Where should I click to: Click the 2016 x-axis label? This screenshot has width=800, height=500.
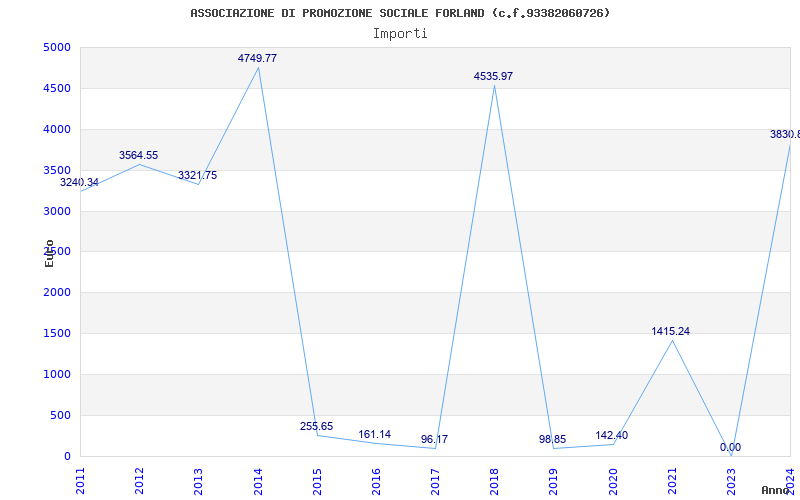[x=376, y=482]
